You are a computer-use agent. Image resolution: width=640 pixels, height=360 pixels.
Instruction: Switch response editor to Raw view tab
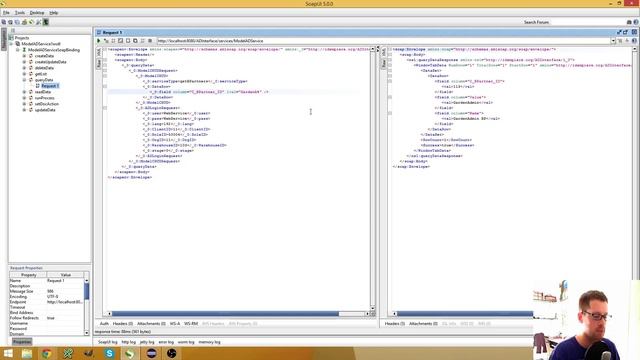[x=384, y=63]
